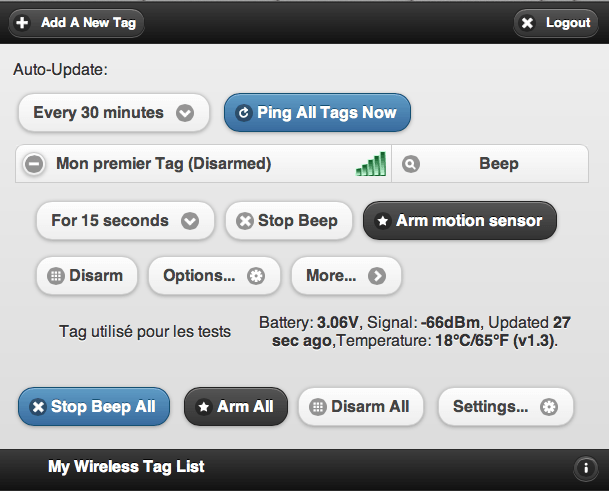Click the Disarm button for the tag
609x491 pixels.
(87, 276)
